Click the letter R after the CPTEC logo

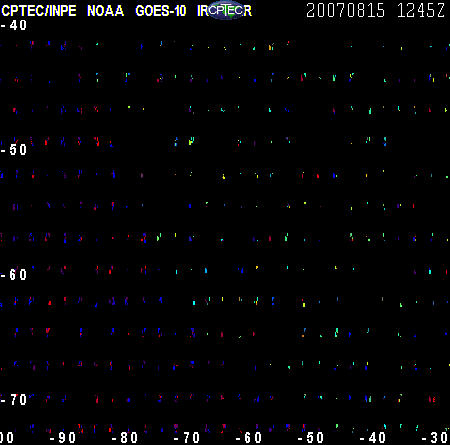(x=247, y=11)
